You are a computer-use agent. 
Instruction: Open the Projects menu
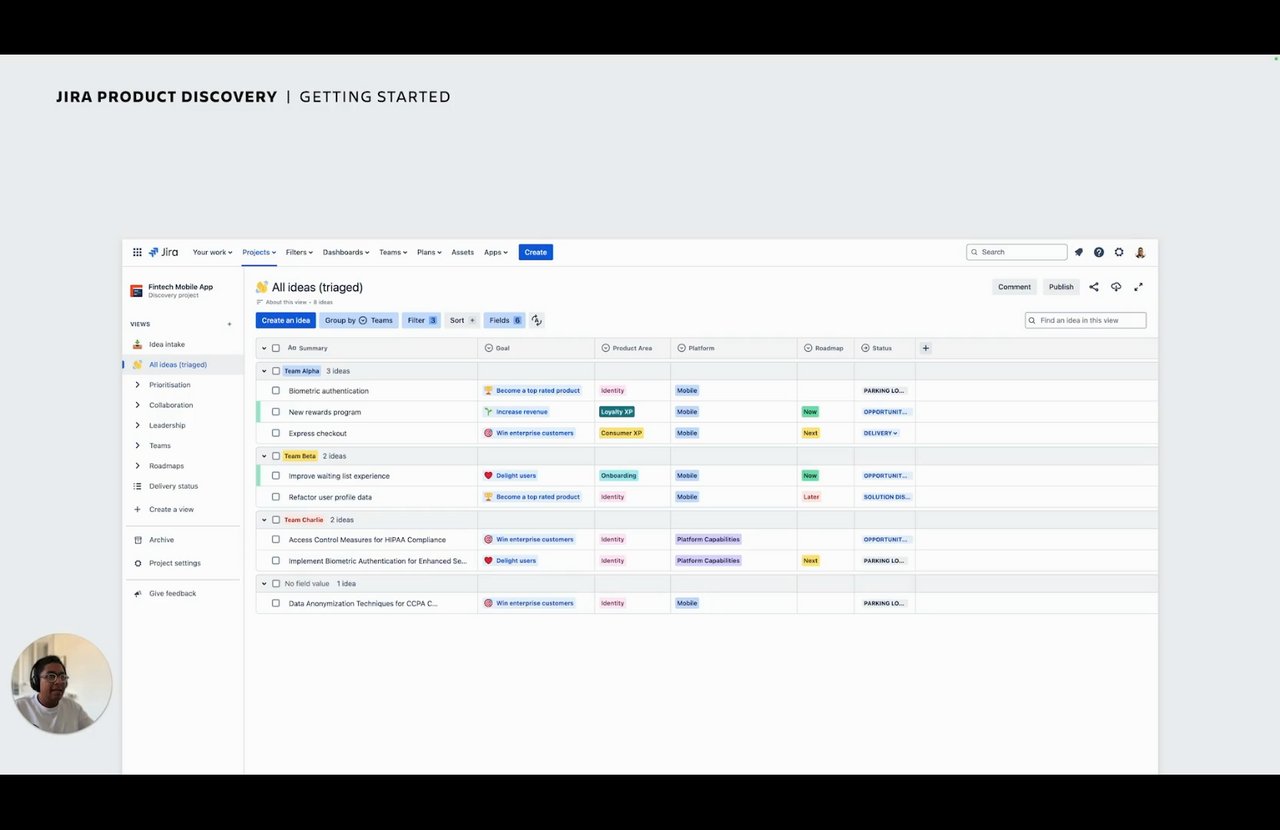tap(259, 252)
